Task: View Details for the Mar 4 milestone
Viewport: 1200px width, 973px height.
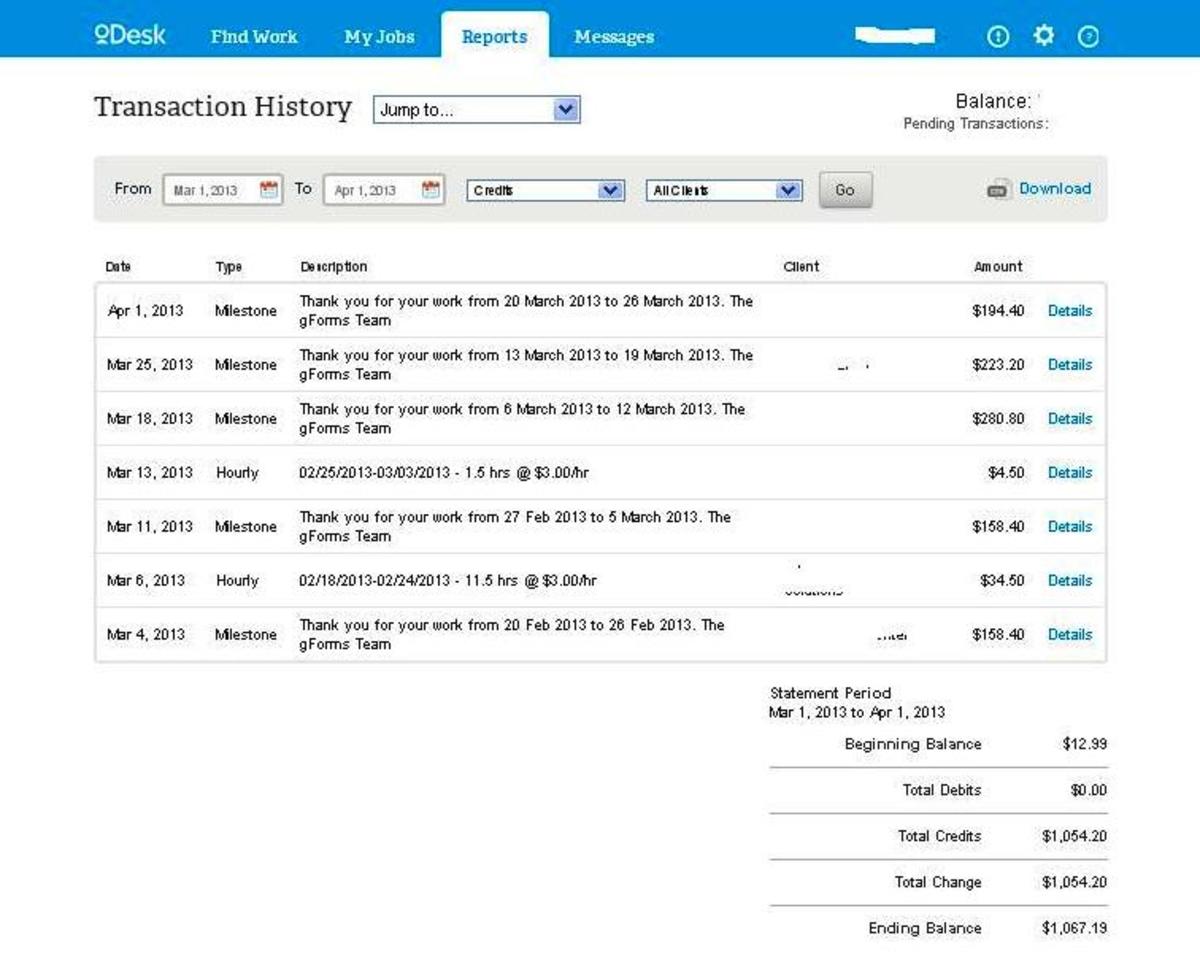Action: [1069, 634]
